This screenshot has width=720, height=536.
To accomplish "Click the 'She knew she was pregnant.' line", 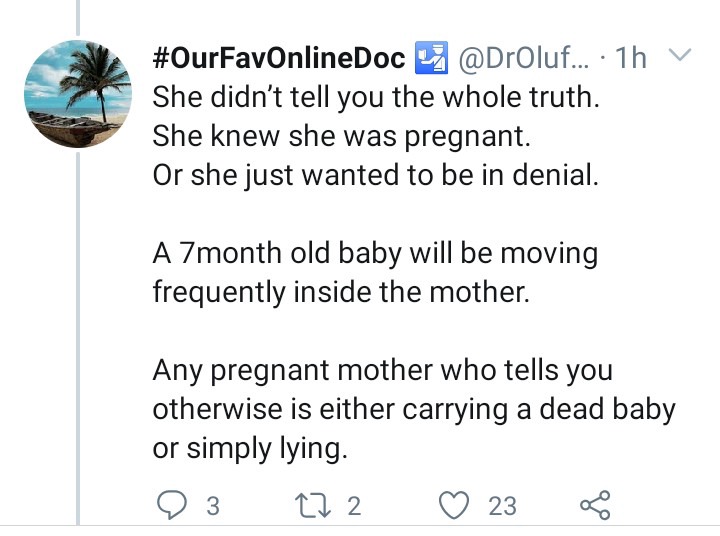I will point(342,136).
